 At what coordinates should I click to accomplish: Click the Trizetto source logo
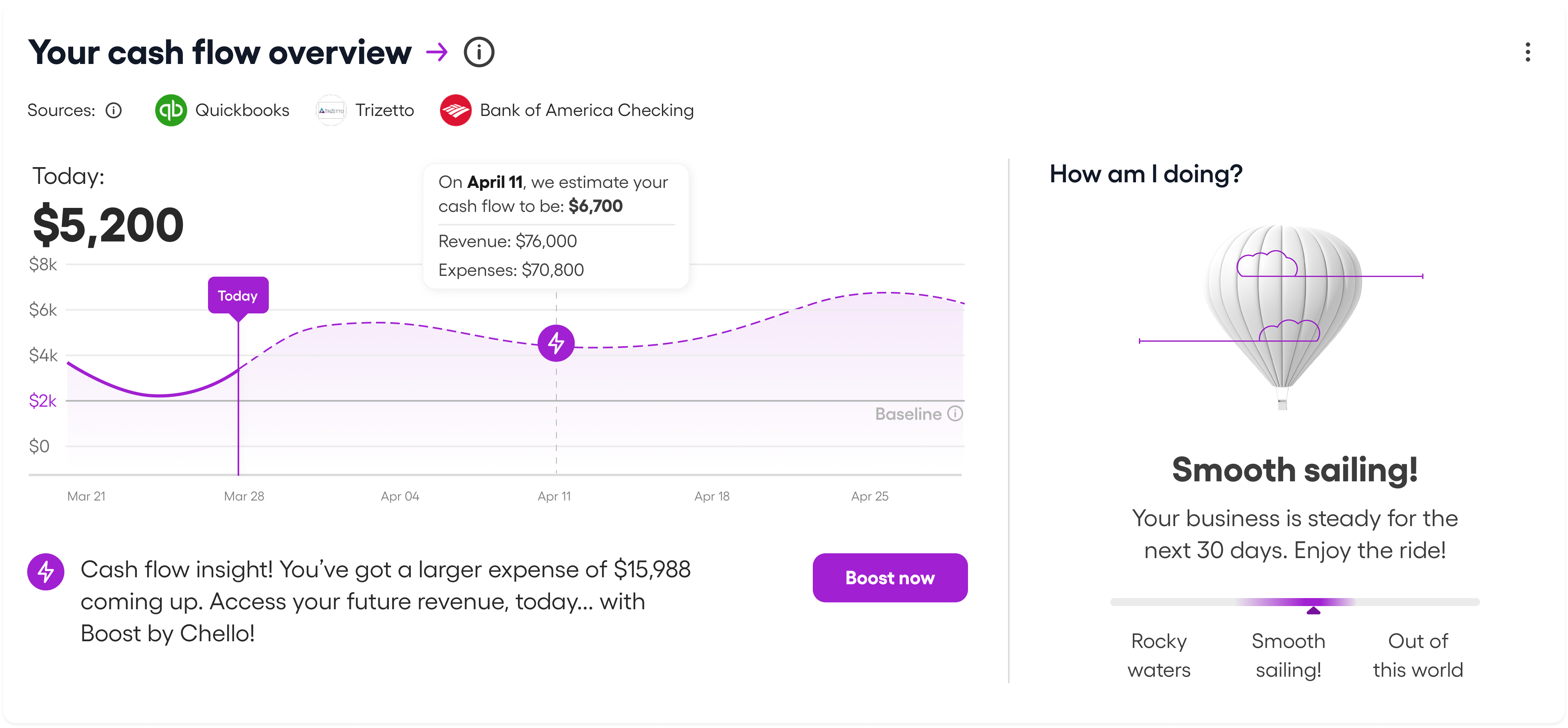tap(331, 111)
